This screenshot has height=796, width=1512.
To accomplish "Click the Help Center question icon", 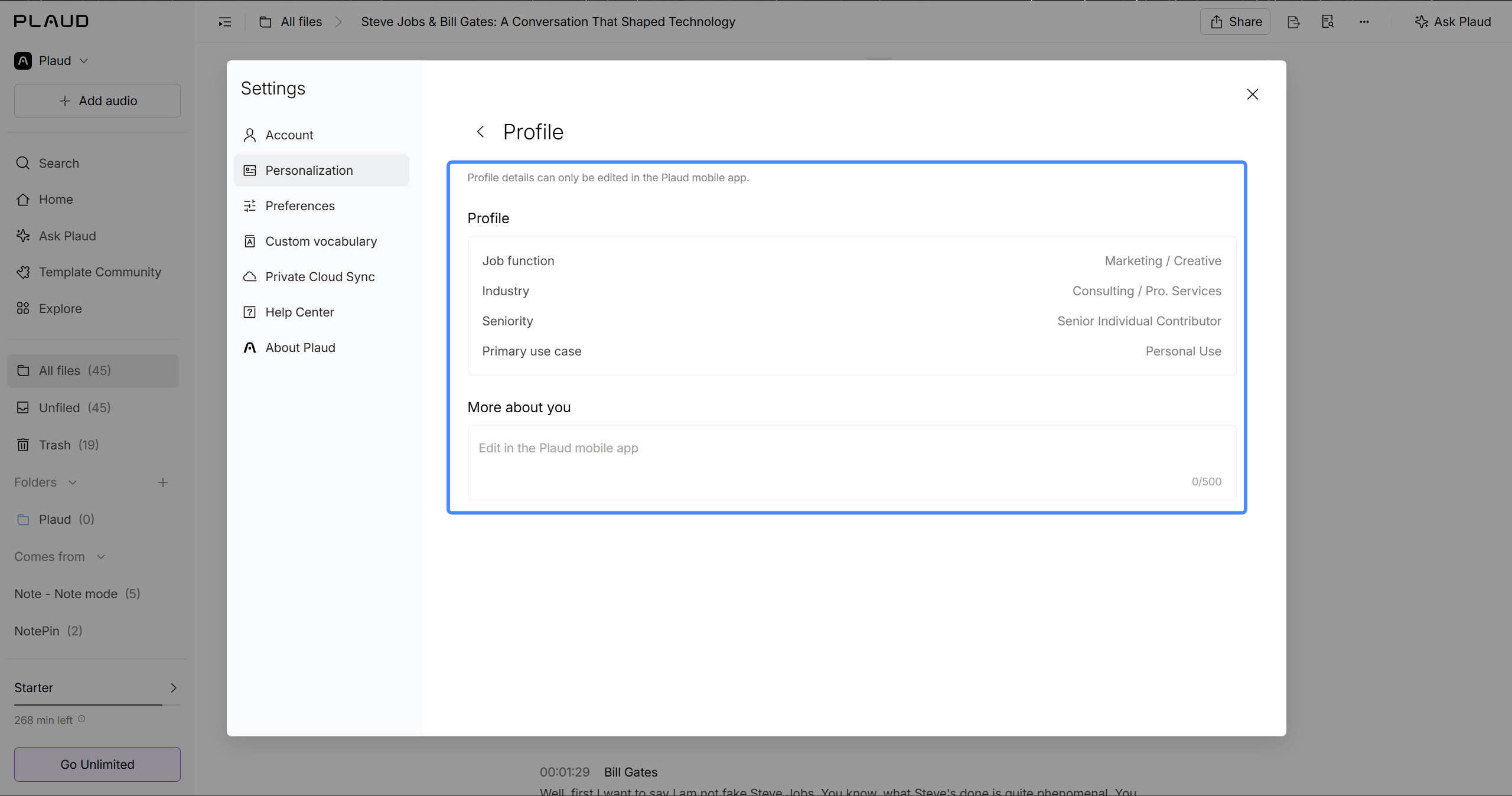I will coord(250,312).
